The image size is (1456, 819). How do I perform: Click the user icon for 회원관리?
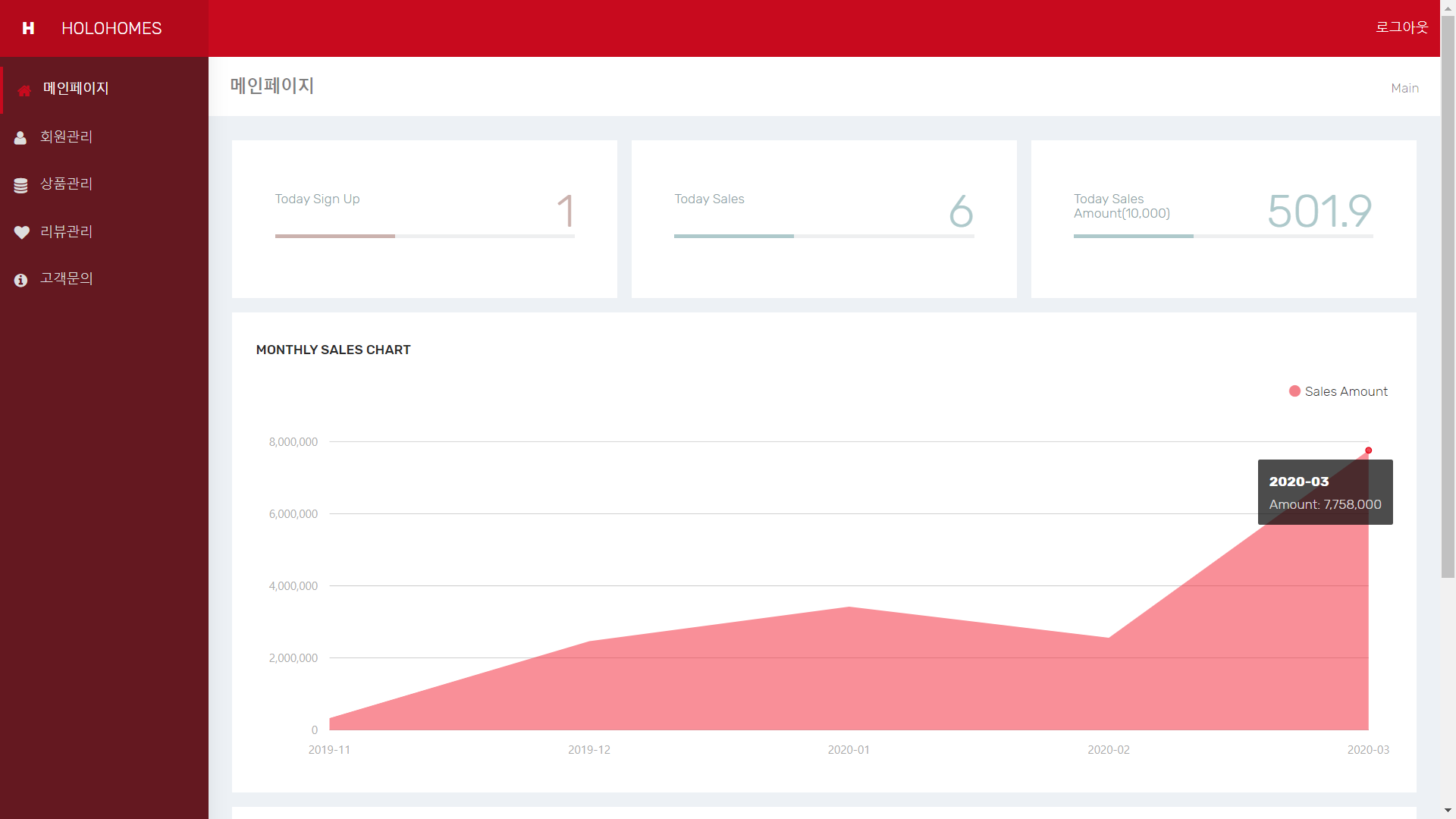coord(20,137)
